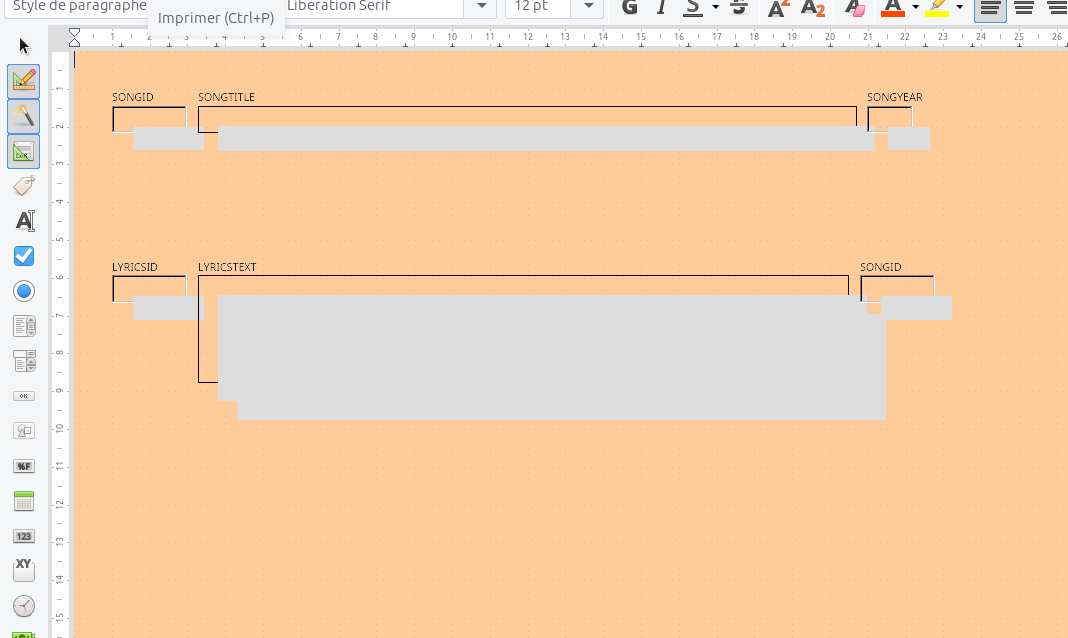Select the Label field tool
Viewport: 1068px width, 638px height.
tap(24, 186)
